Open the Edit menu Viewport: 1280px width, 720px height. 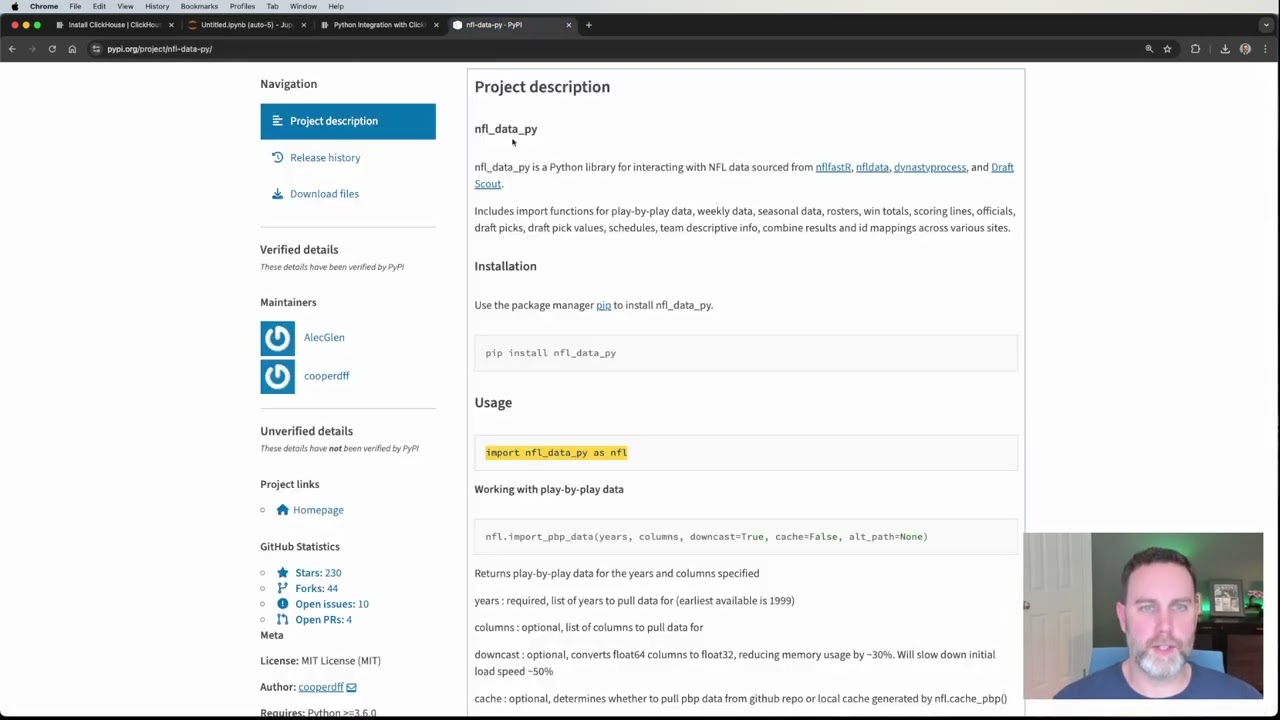pyautogui.click(x=99, y=6)
